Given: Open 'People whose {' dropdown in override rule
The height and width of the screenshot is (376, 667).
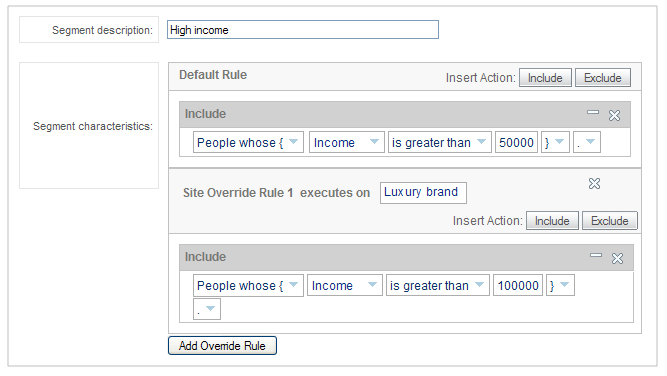Looking at the screenshot, I should coord(248,285).
